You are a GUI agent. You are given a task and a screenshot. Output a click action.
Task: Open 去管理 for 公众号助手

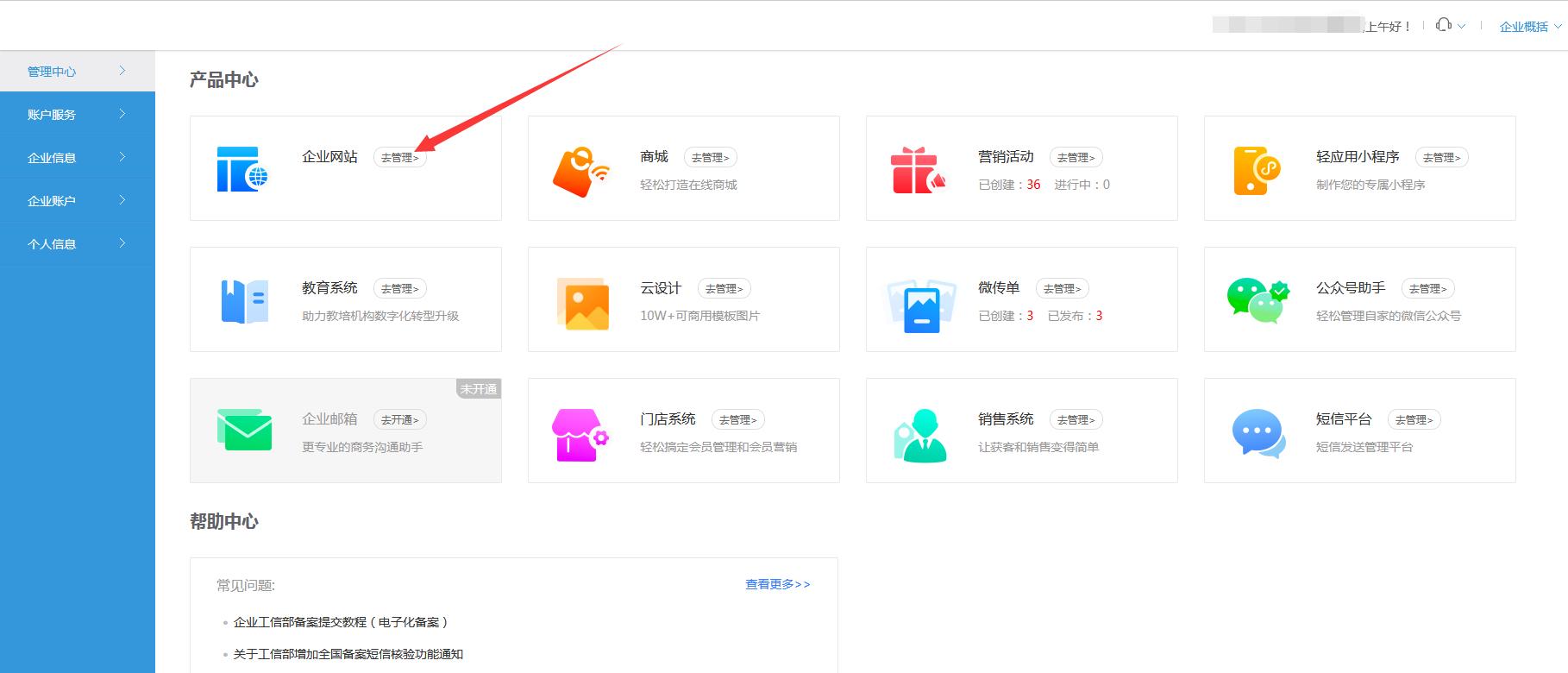[1428, 289]
